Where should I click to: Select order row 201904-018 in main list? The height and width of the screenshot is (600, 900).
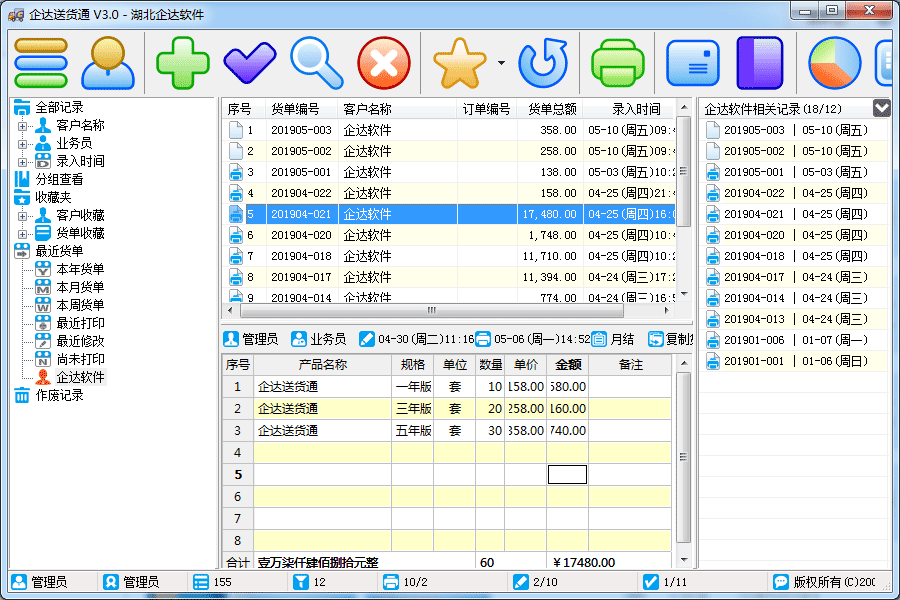click(449, 256)
